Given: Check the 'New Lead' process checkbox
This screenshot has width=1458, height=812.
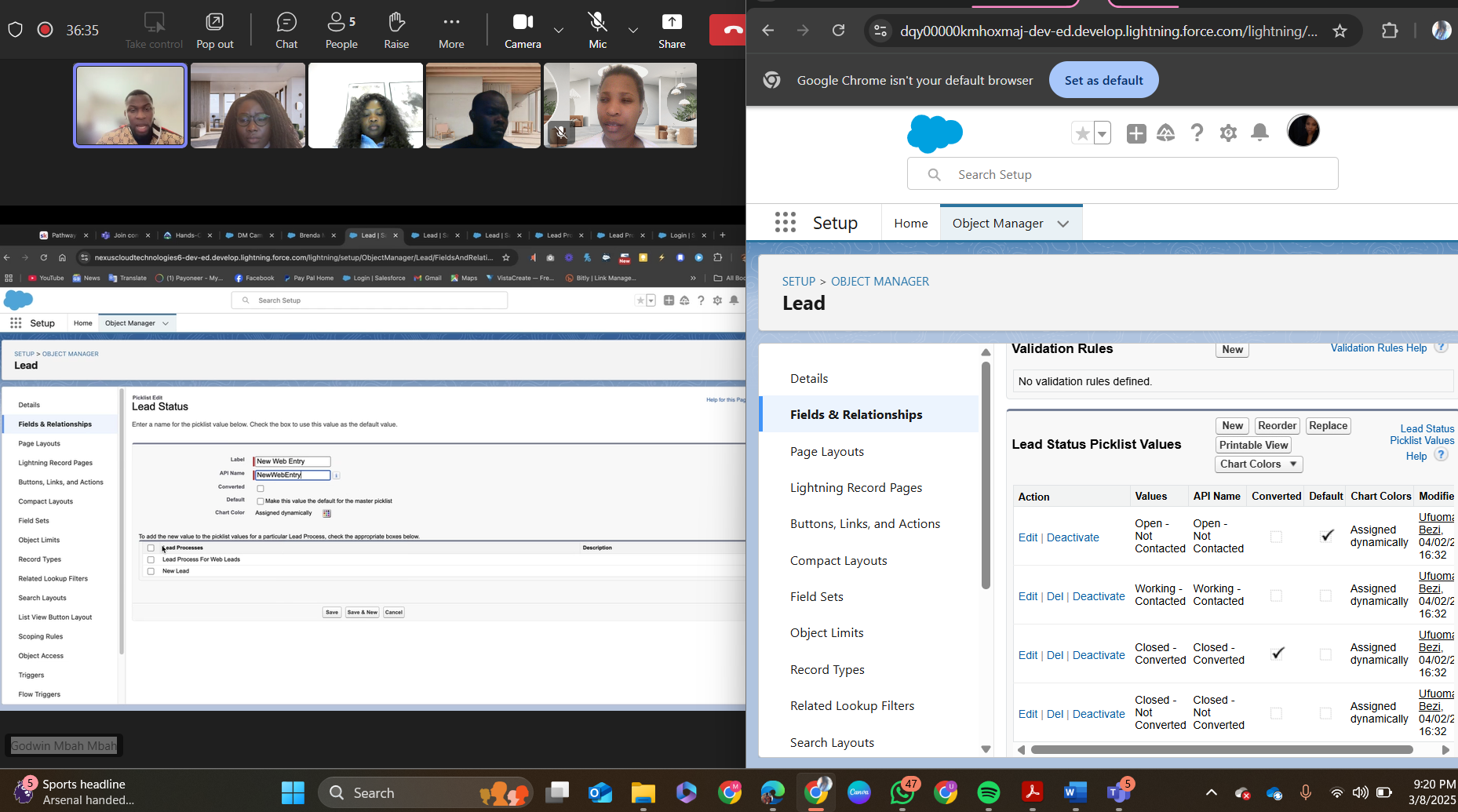Looking at the screenshot, I should [x=151, y=571].
